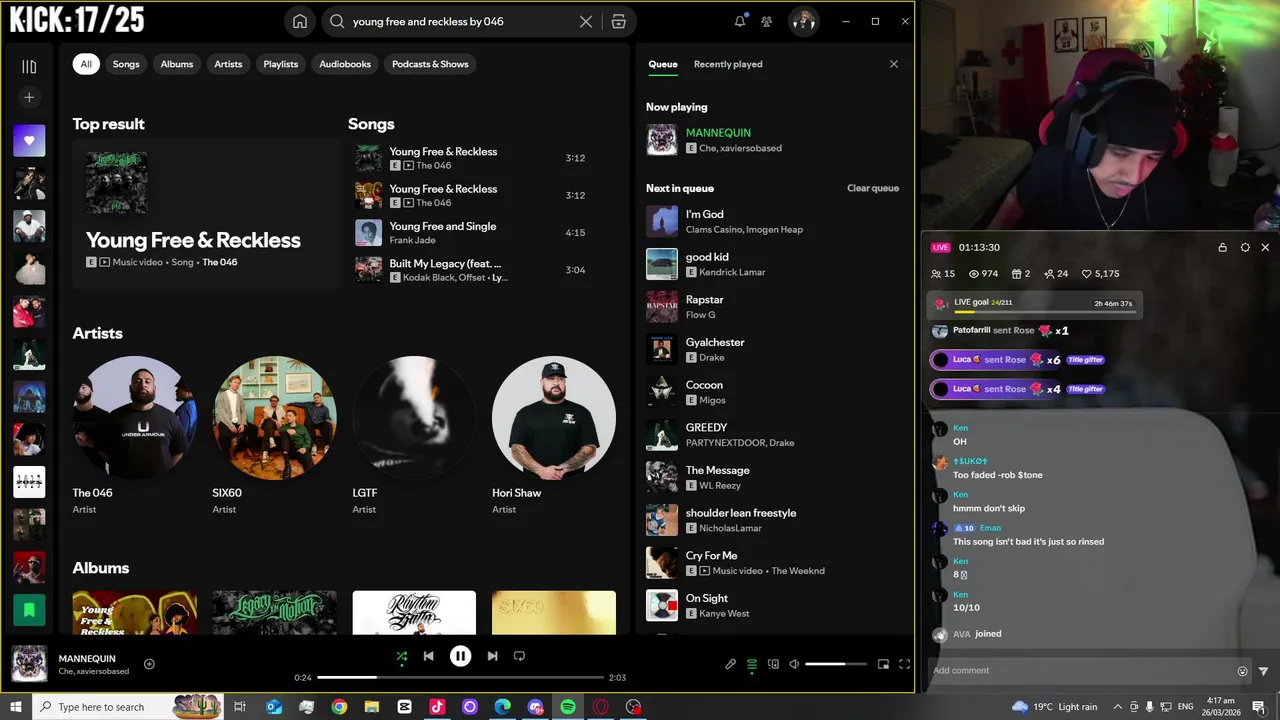1280x720 pixels.
Task: Toggle shuffle off
Action: point(401,656)
